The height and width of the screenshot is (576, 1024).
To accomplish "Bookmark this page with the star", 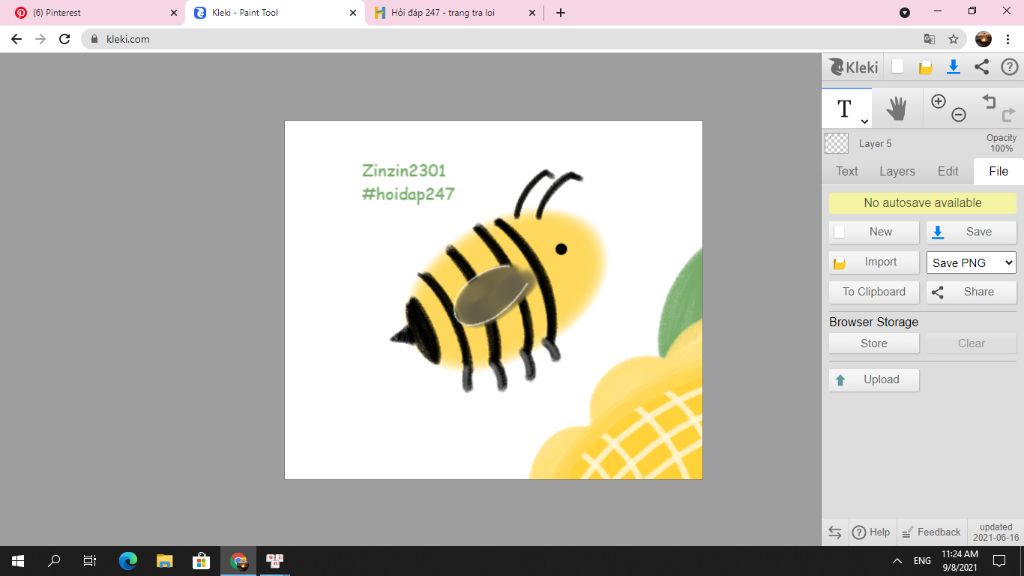I will [x=953, y=39].
